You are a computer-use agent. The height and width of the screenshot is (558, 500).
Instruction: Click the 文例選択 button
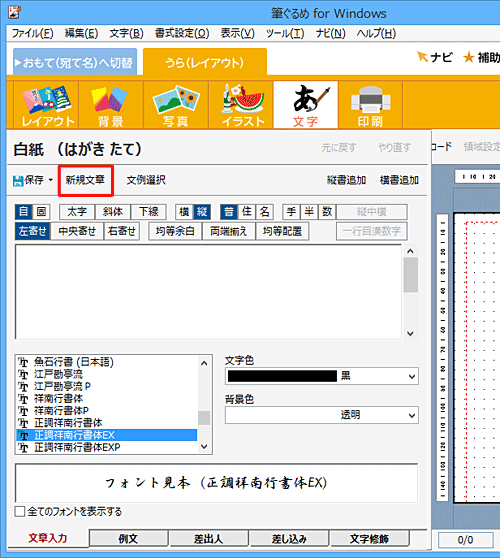(x=146, y=180)
